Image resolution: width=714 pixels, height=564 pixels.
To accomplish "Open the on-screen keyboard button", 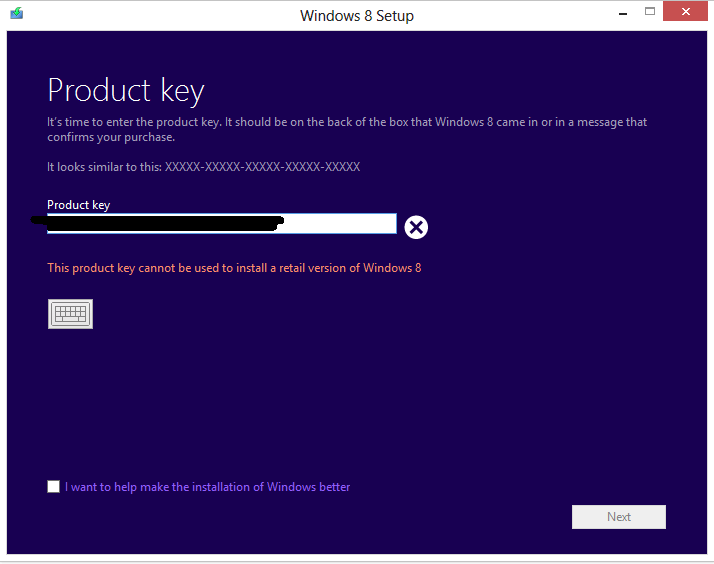I will tap(71, 314).
